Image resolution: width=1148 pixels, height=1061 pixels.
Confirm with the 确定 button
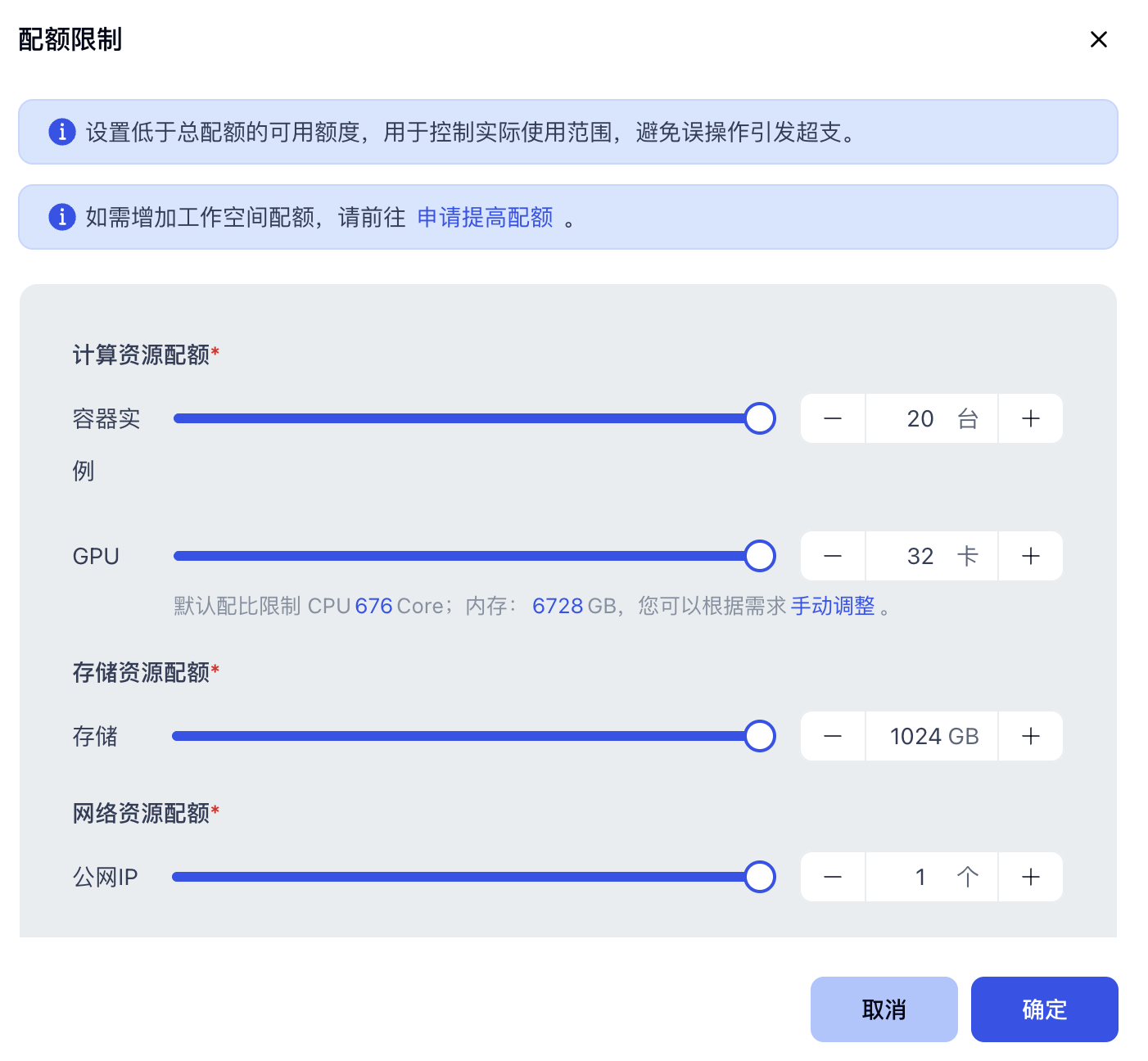(1045, 1009)
